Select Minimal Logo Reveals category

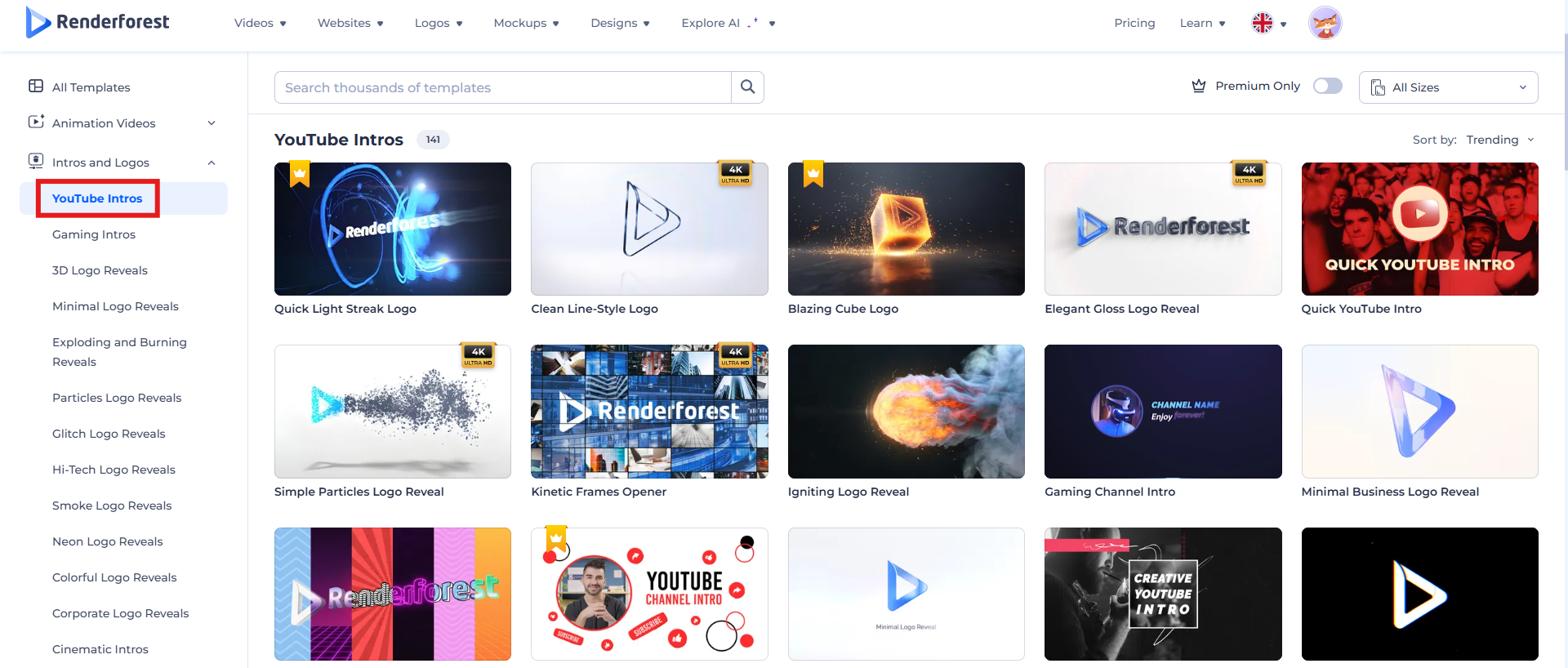tap(115, 306)
